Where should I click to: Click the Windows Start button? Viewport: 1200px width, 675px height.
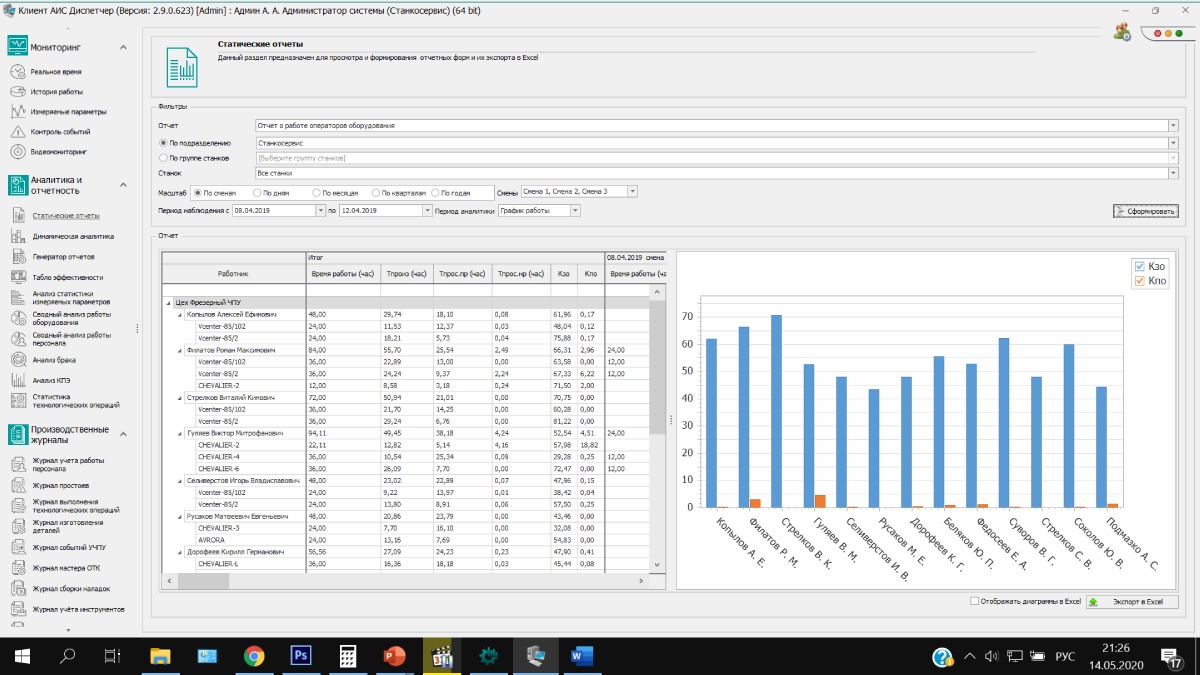click(22, 656)
